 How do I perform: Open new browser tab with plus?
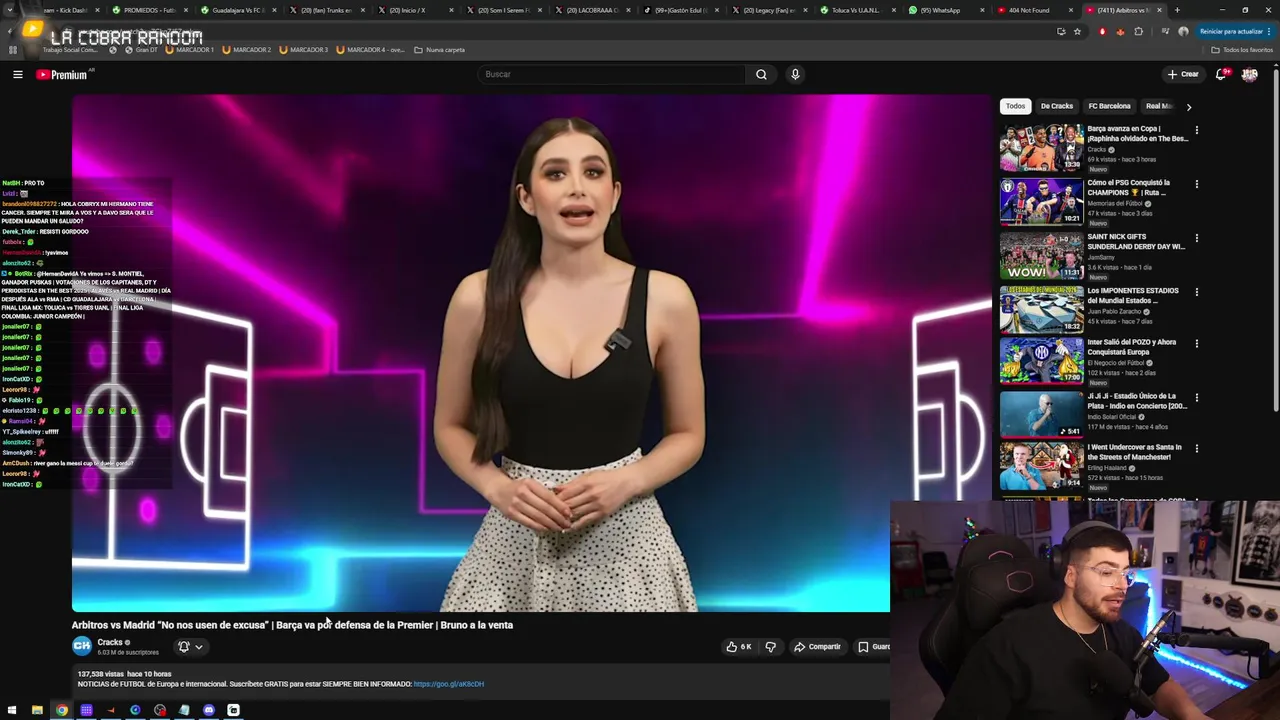[x=1177, y=10]
